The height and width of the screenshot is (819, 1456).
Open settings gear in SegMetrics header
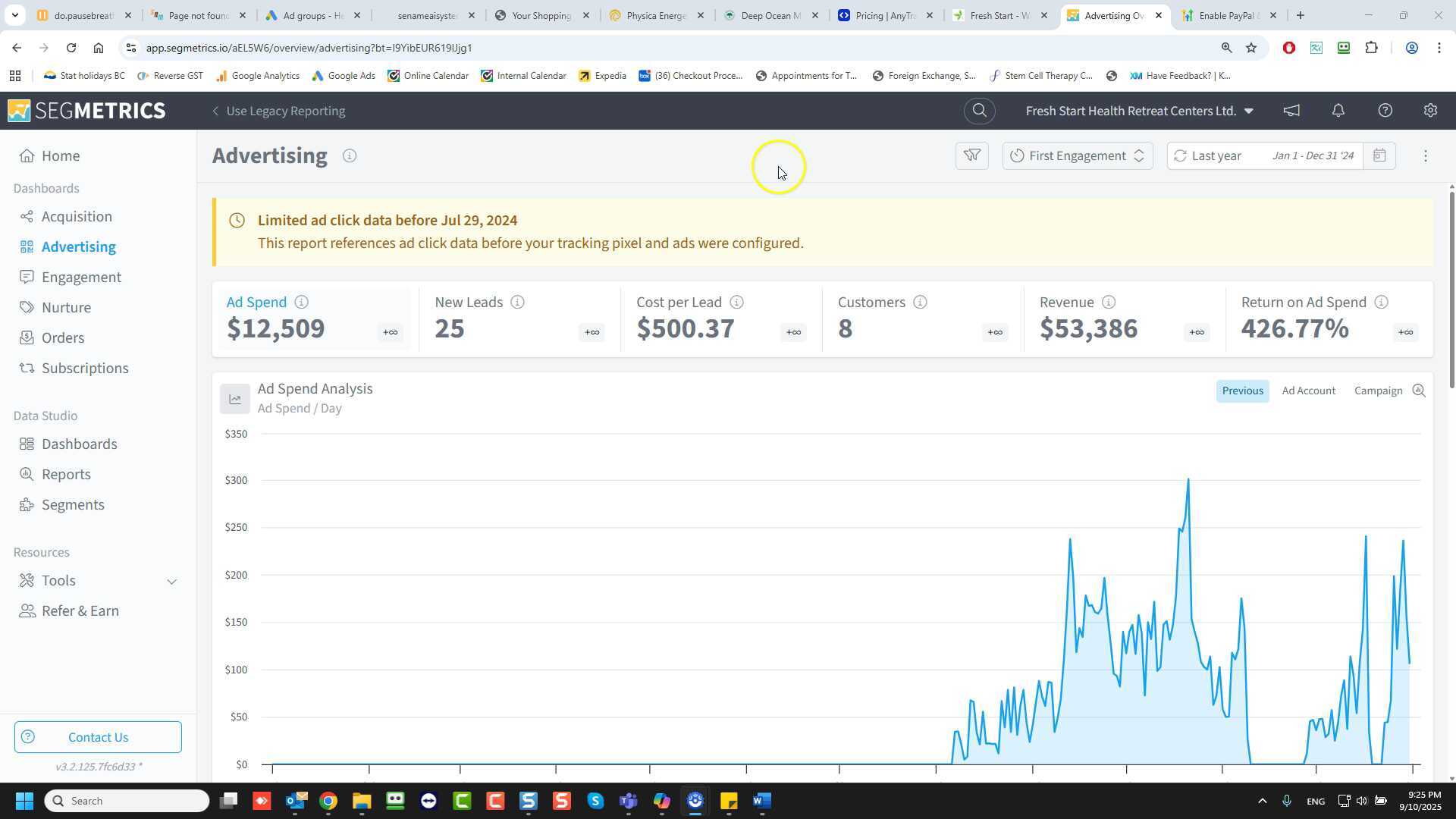coord(1430,111)
